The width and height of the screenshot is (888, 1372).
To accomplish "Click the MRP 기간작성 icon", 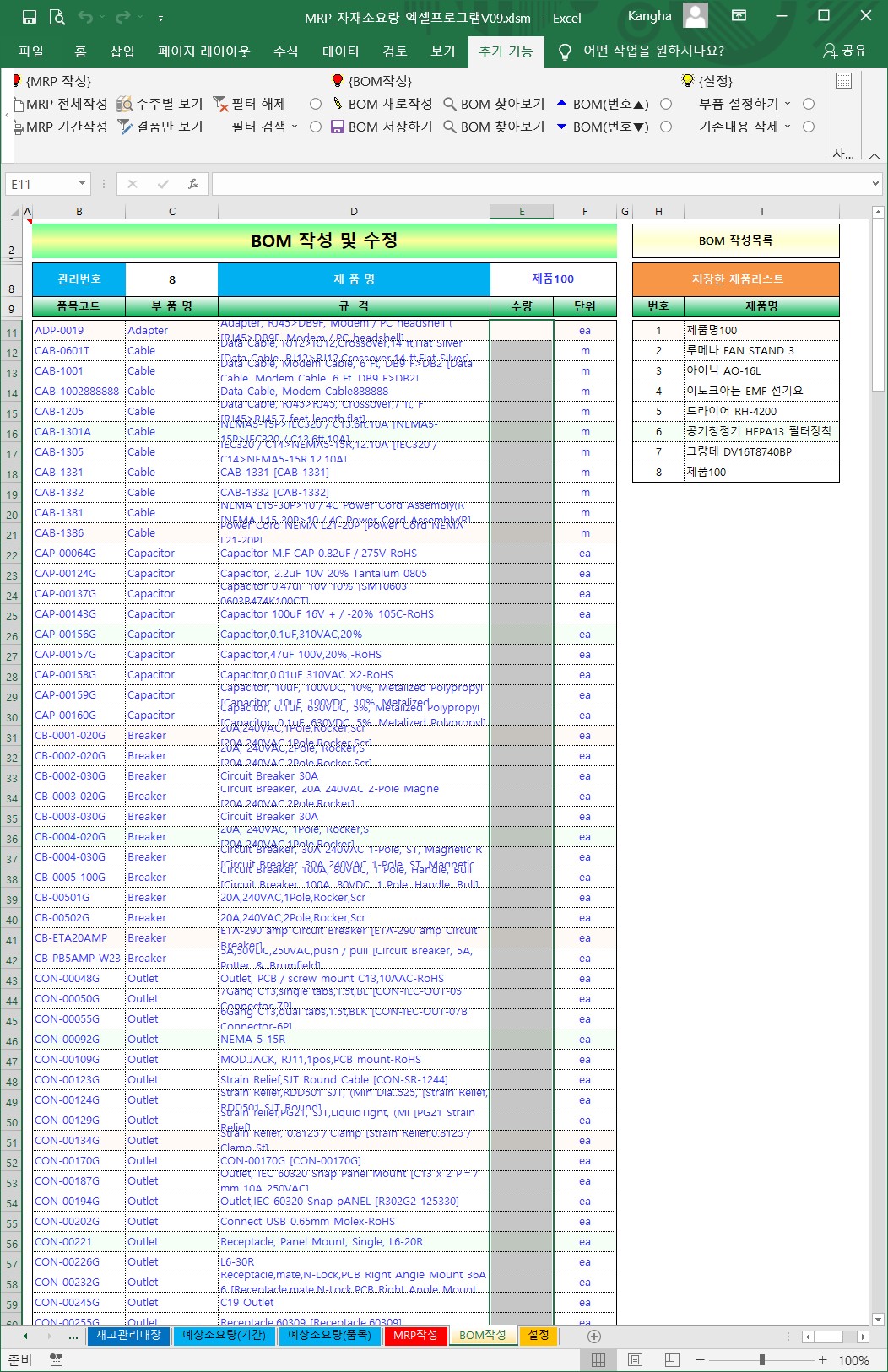I will click(x=18, y=127).
